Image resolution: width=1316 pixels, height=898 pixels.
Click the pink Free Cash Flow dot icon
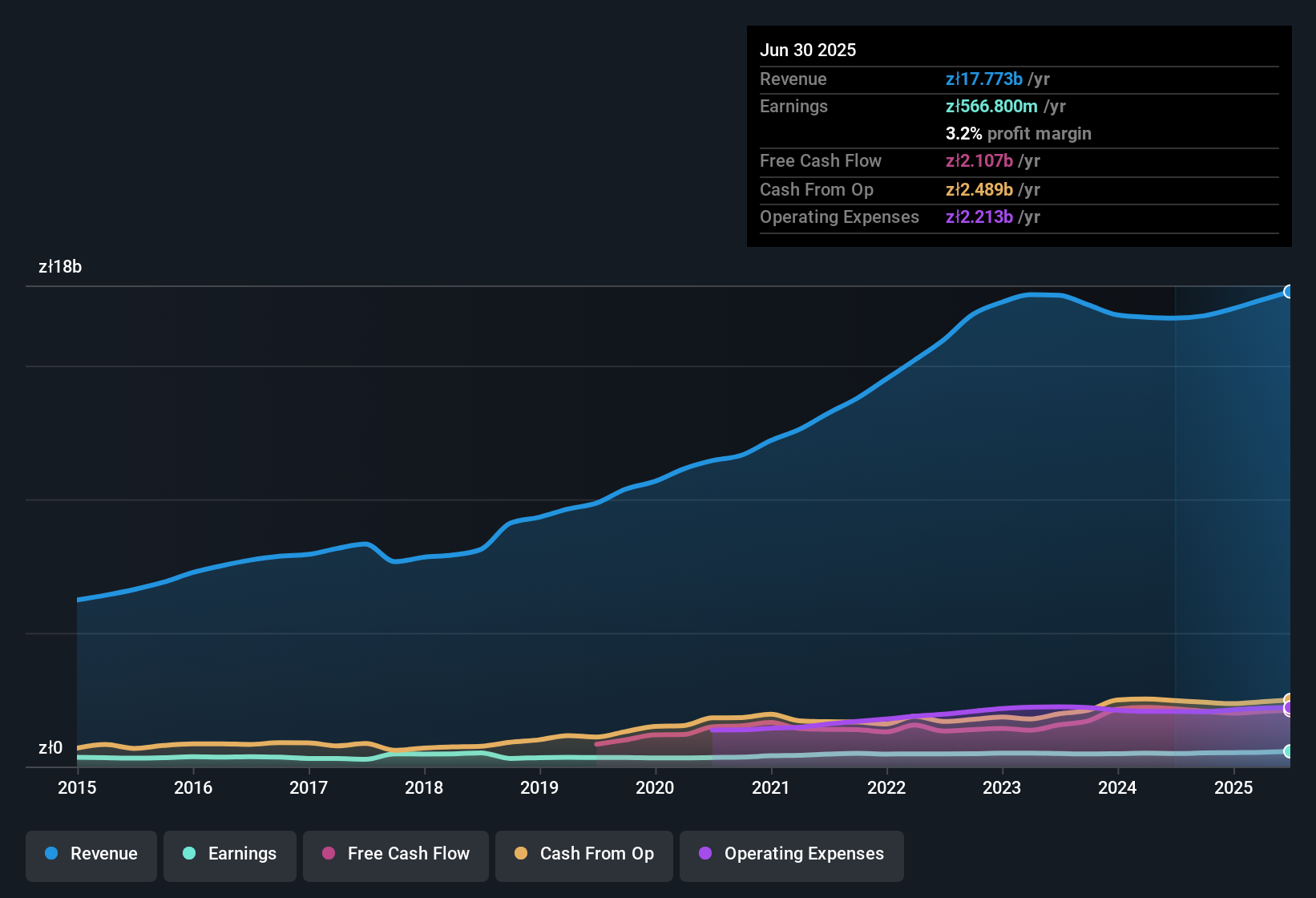(x=328, y=854)
